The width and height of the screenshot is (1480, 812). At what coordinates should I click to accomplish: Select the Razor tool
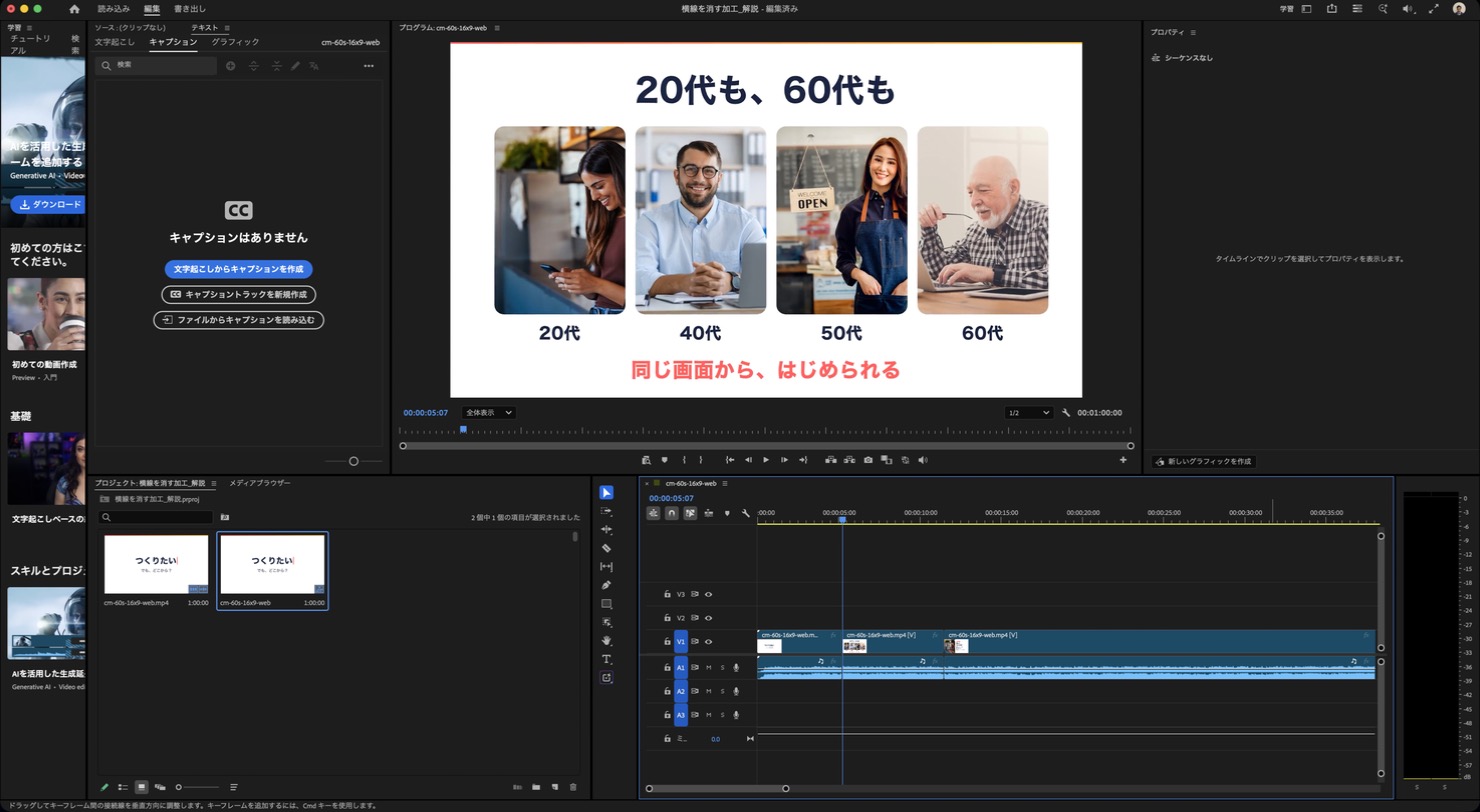606,548
